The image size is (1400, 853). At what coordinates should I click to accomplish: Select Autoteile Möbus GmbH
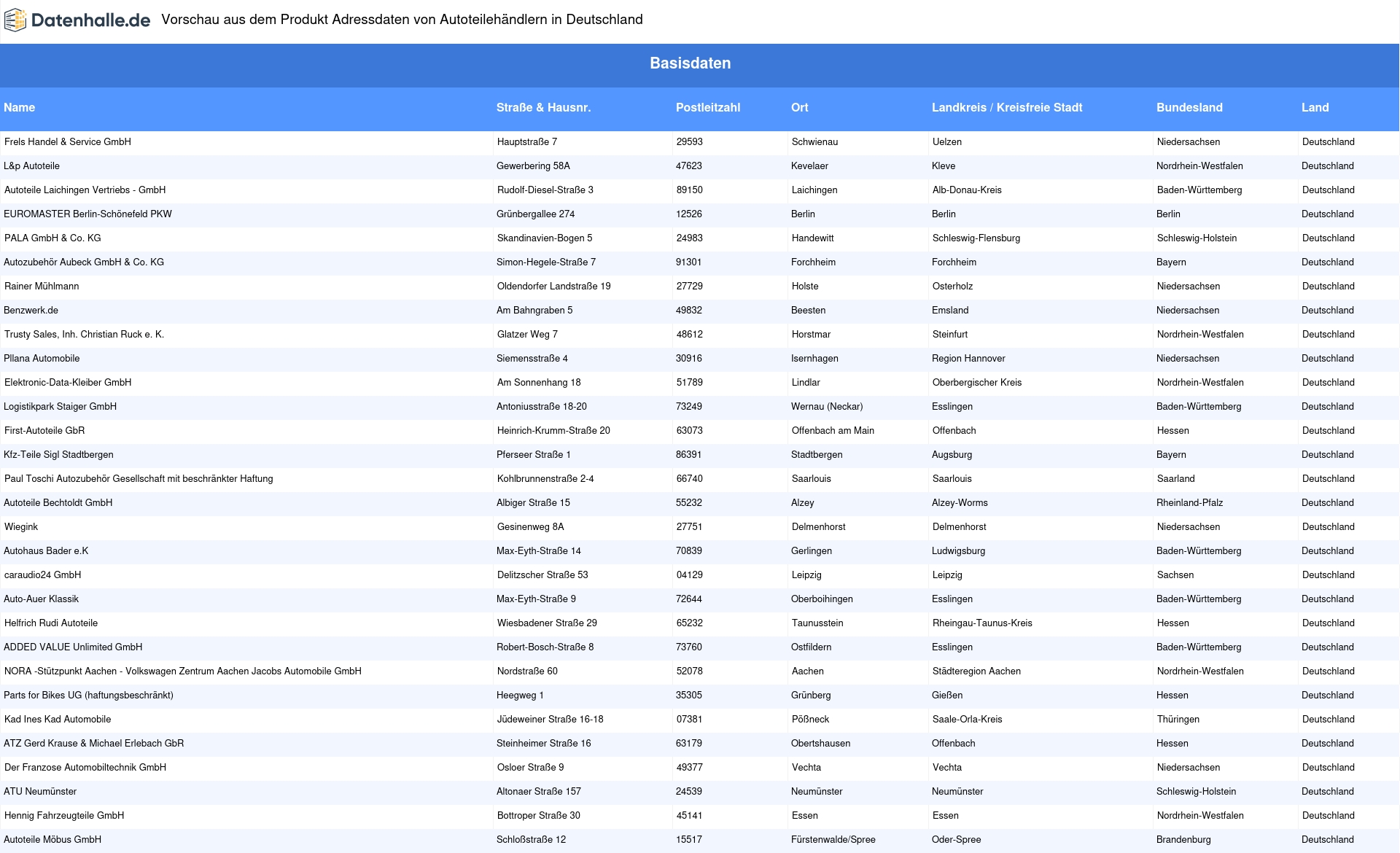[x=52, y=840]
